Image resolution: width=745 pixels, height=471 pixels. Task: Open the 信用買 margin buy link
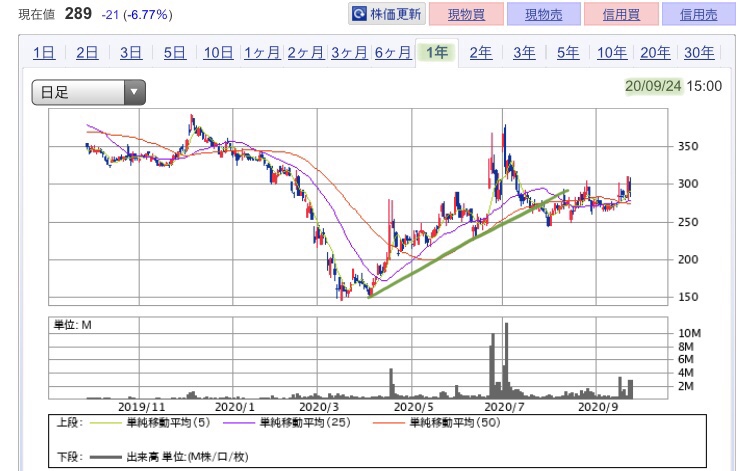click(x=621, y=14)
